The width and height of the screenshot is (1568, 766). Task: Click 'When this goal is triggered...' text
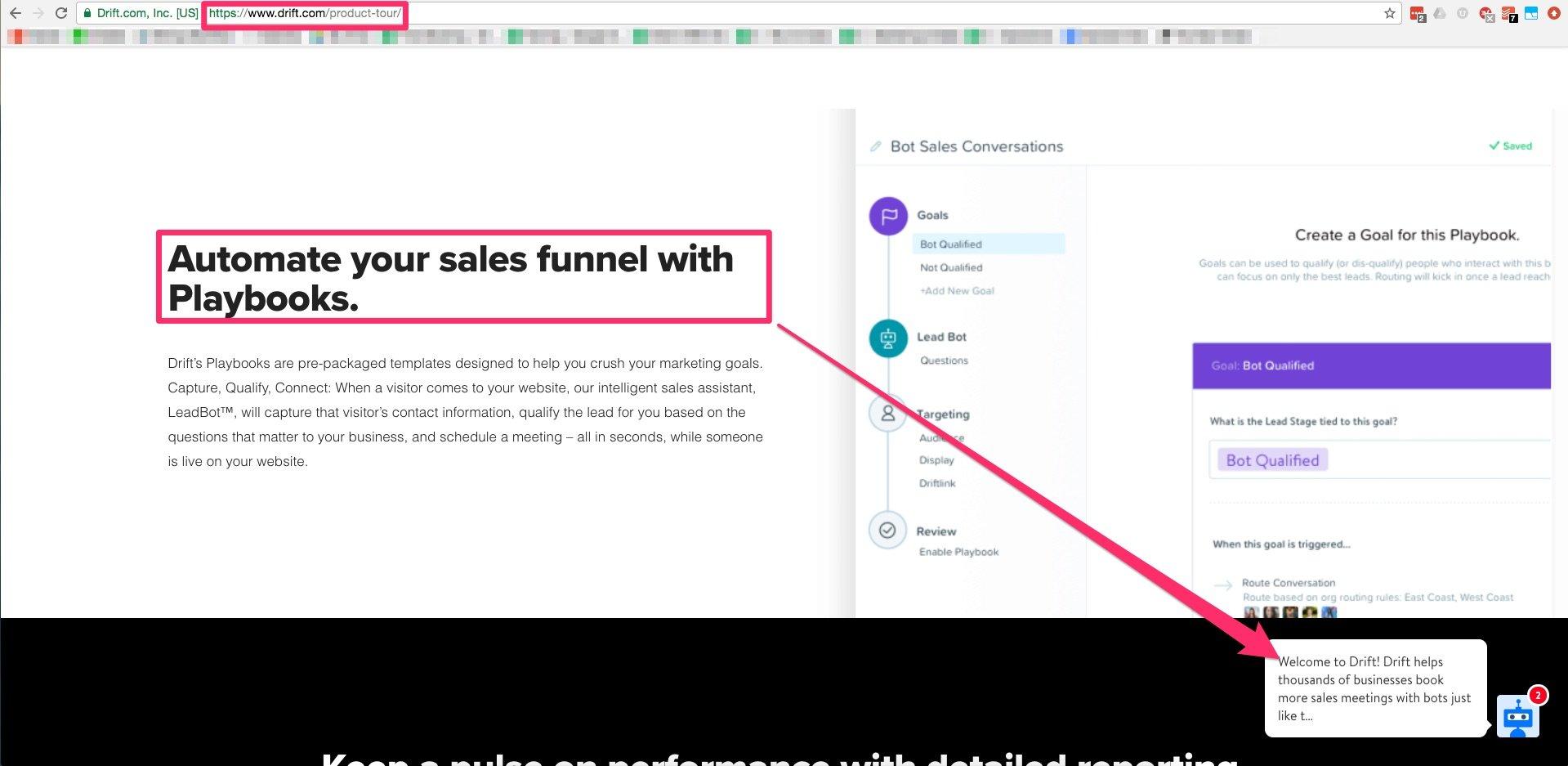(x=1281, y=544)
